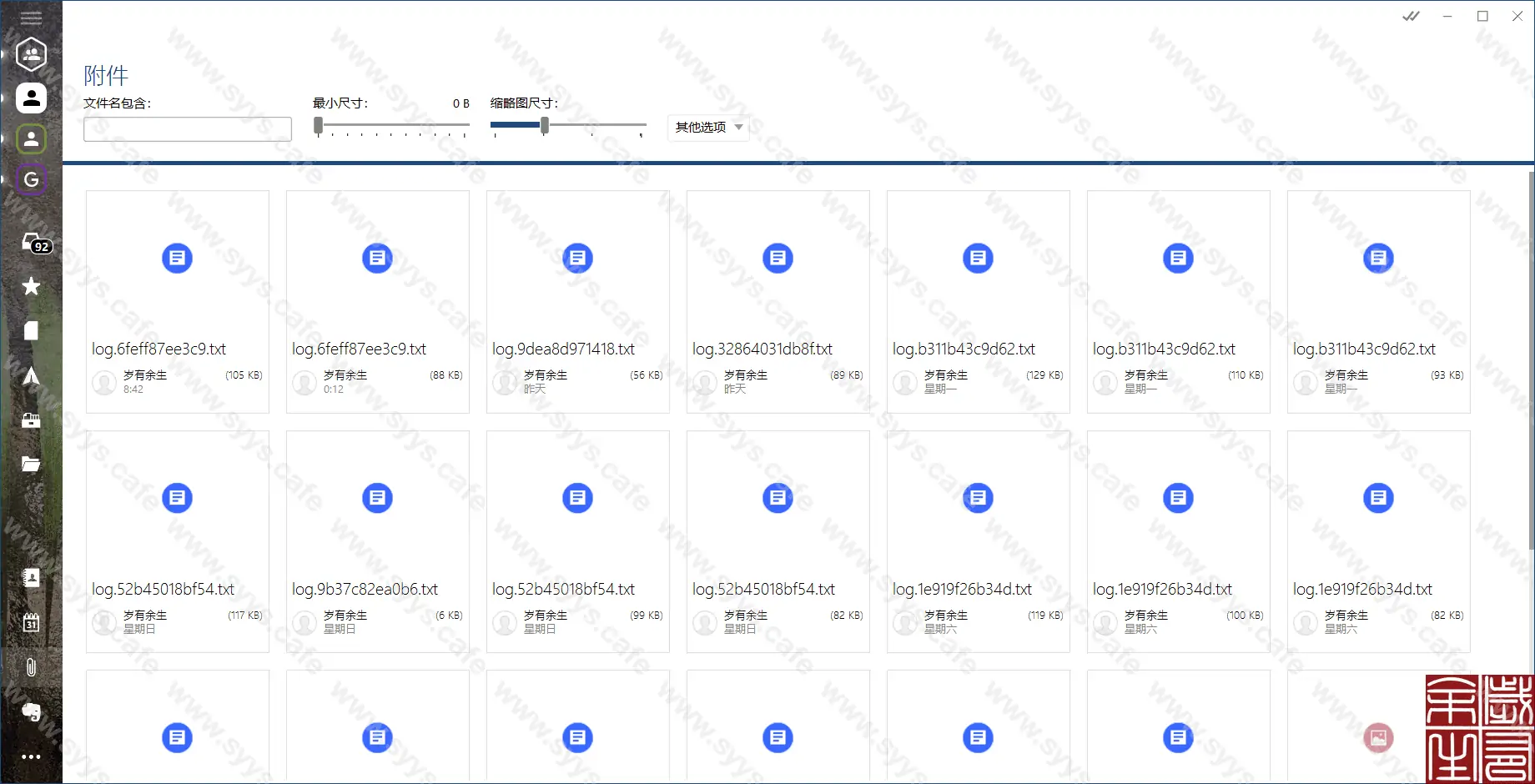Select file name log.b311b43c9d62.txt sized 110 KB
The image size is (1535, 784).
pyautogui.click(x=1164, y=349)
